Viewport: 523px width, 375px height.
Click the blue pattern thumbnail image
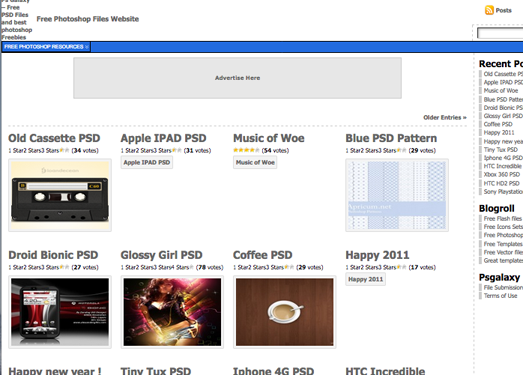coord(397,195)
